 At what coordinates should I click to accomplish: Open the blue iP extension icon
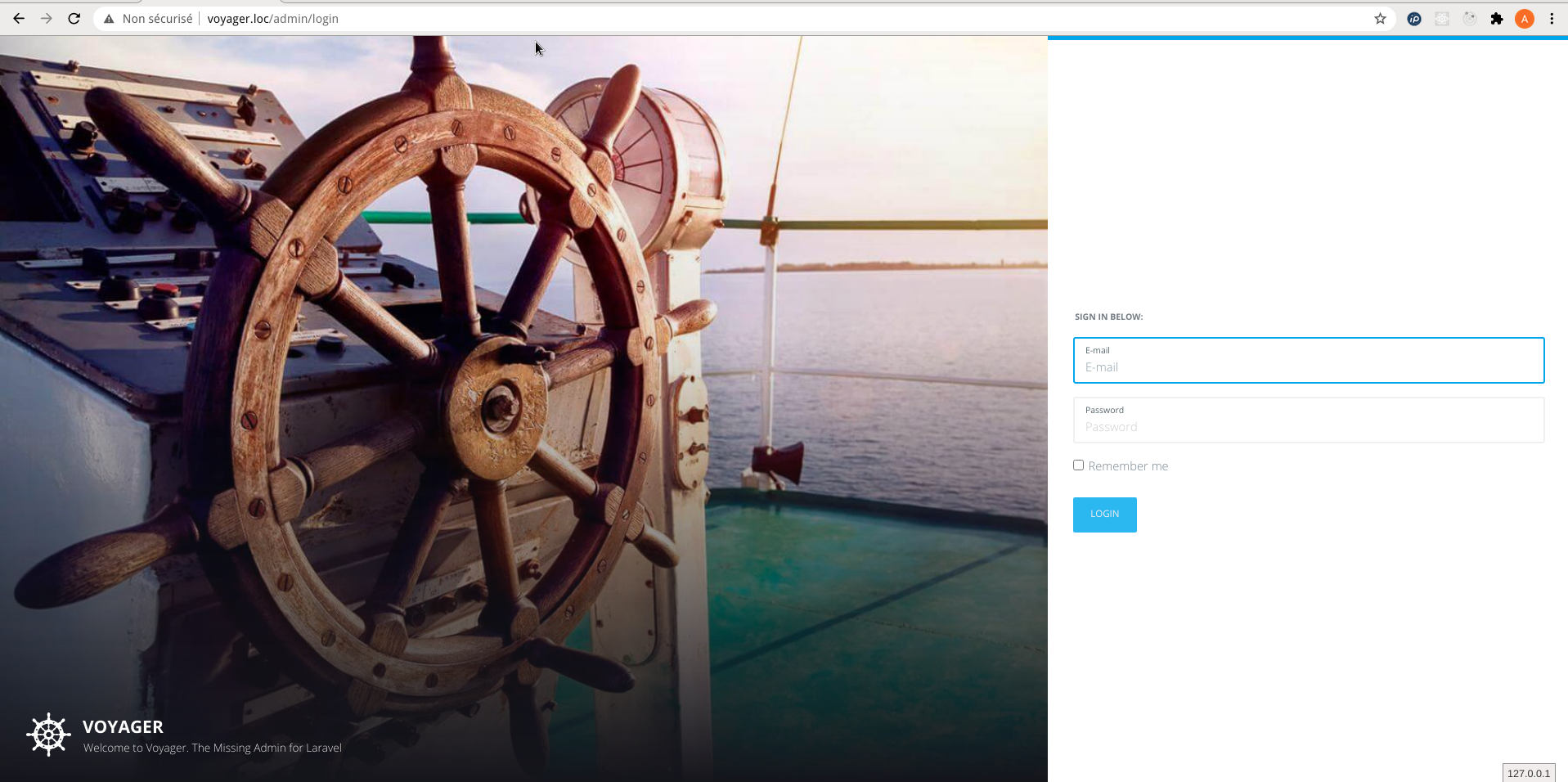[x=1414, y=19]
